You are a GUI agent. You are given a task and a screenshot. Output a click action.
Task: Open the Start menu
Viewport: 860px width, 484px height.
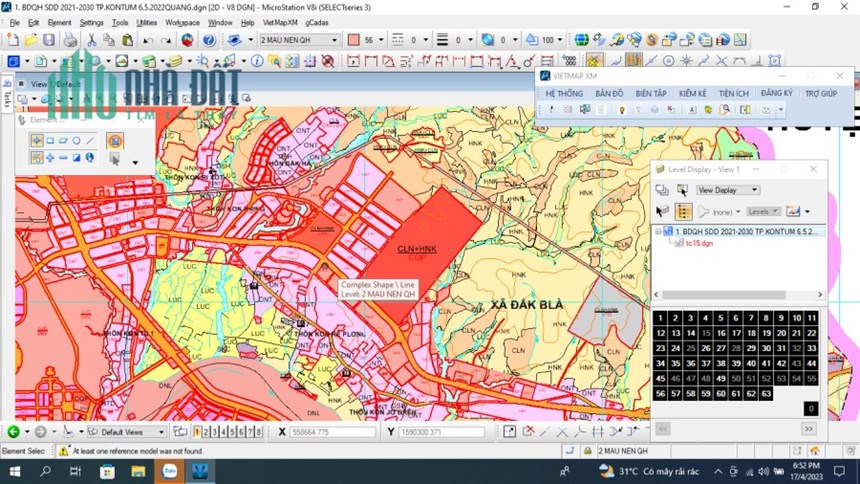point(15,471)
